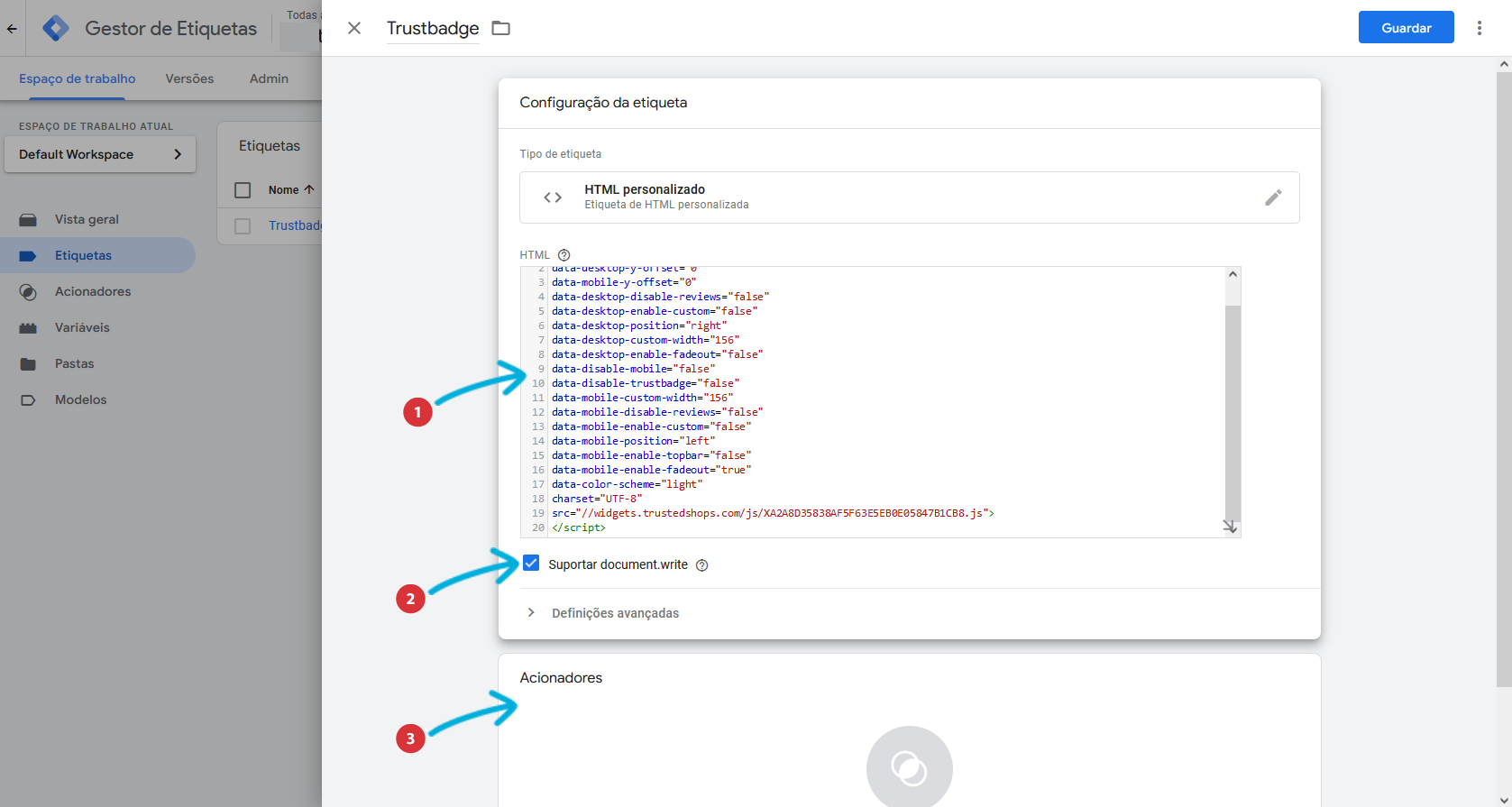
Task: Click the HTML code brackets icon
Action: (x=553, y=197)
